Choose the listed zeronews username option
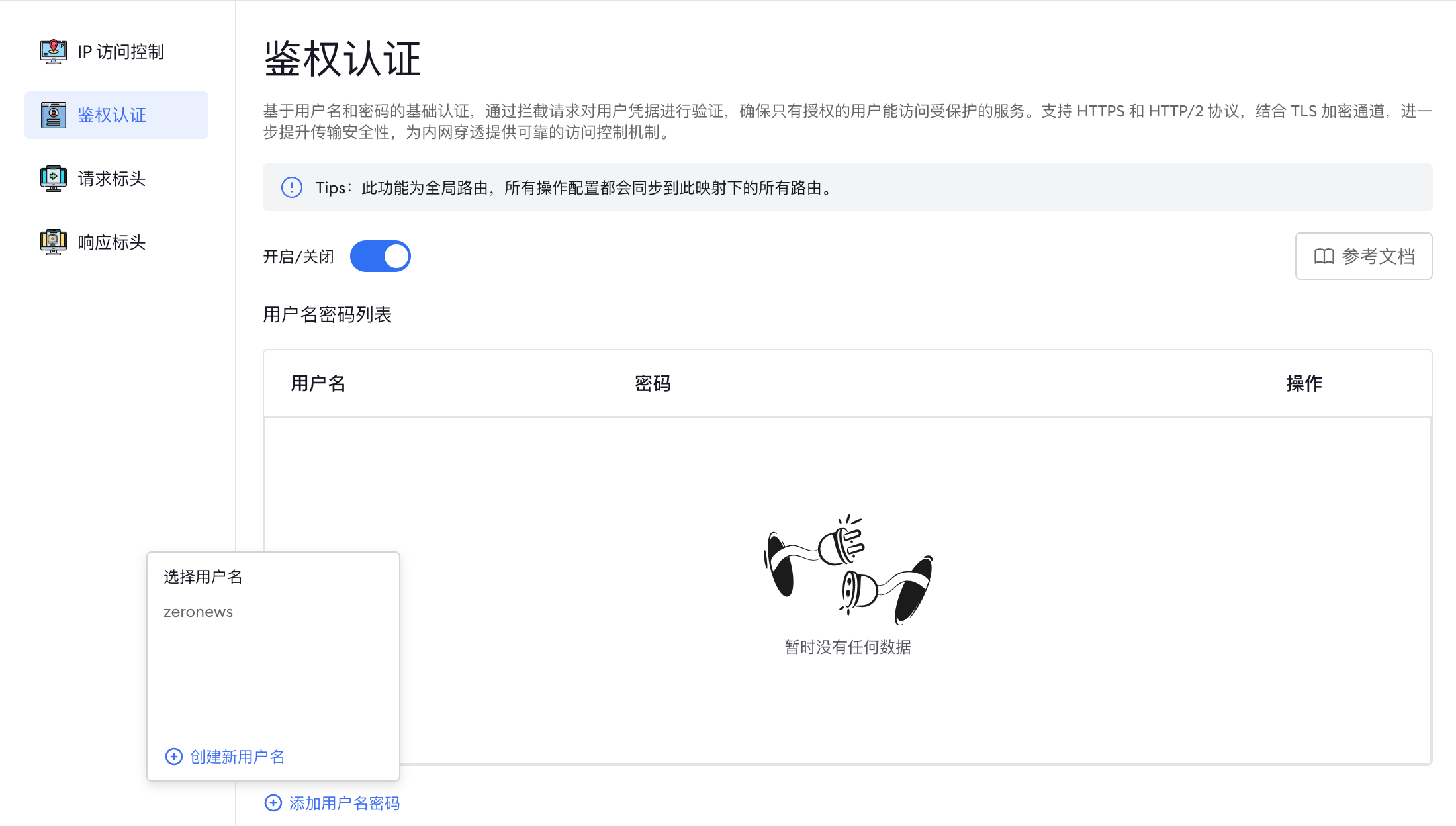This screenshot has width=1456, height=826. pyautogui.click(x=198, y=611)
